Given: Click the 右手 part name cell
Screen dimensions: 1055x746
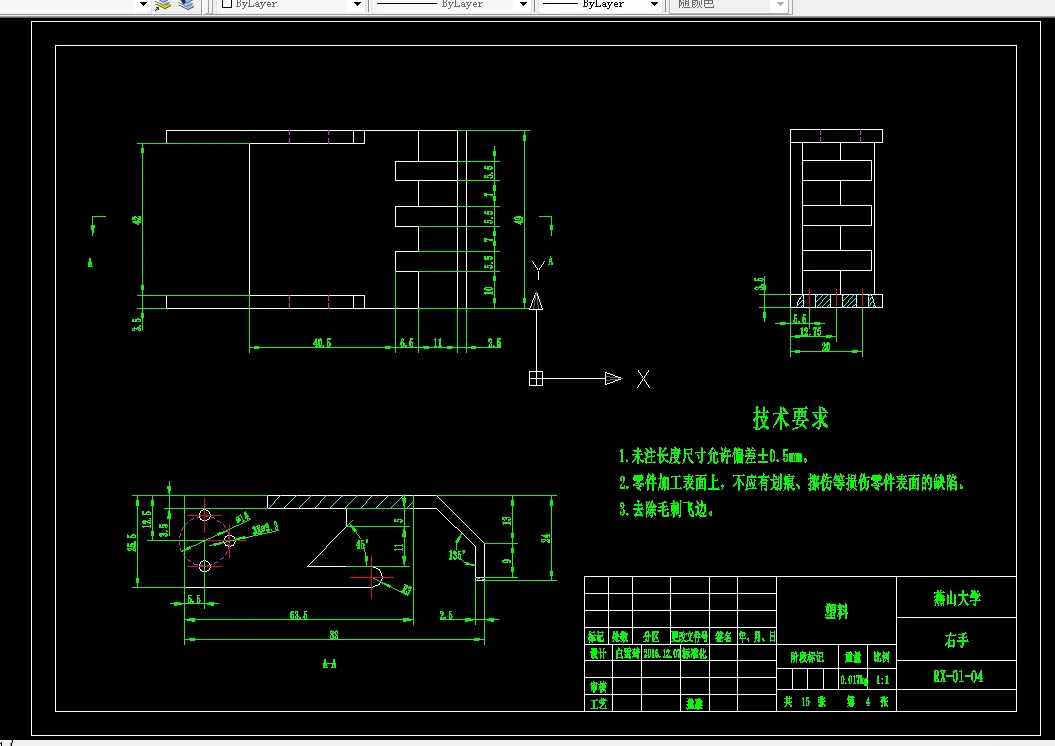Looking at the screenshot, I should point(957,640).
